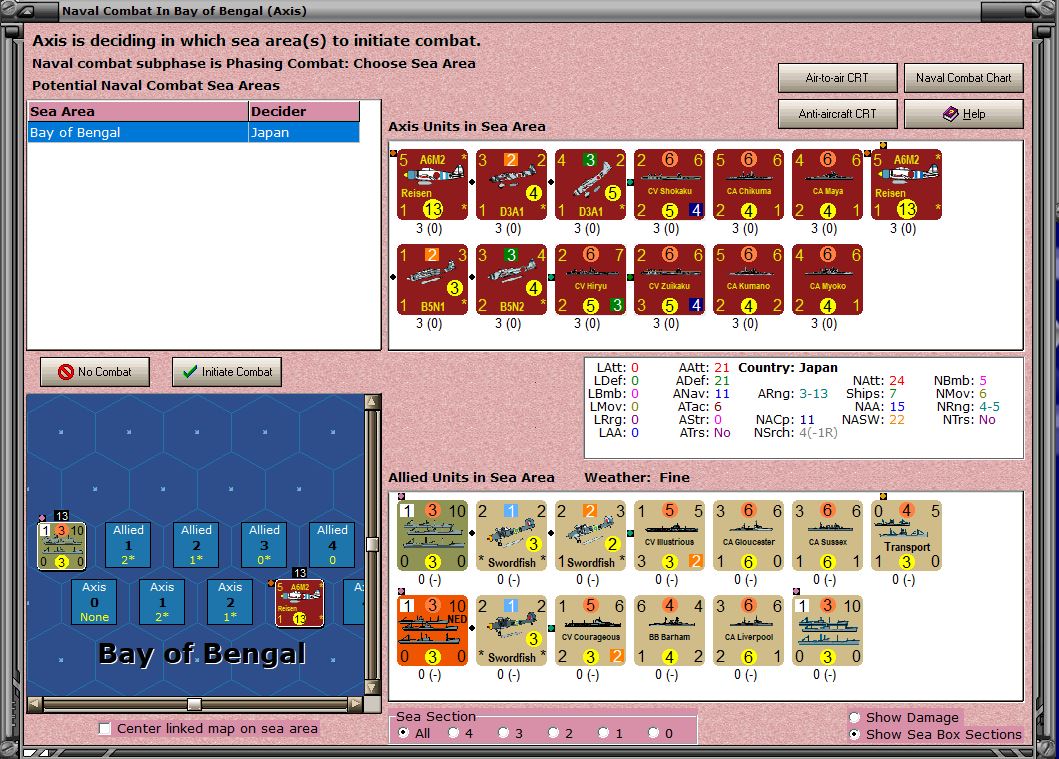1059x759 pixels.
Task: Select the blue convoy unit in Allied list
Action: coord(827,631)
